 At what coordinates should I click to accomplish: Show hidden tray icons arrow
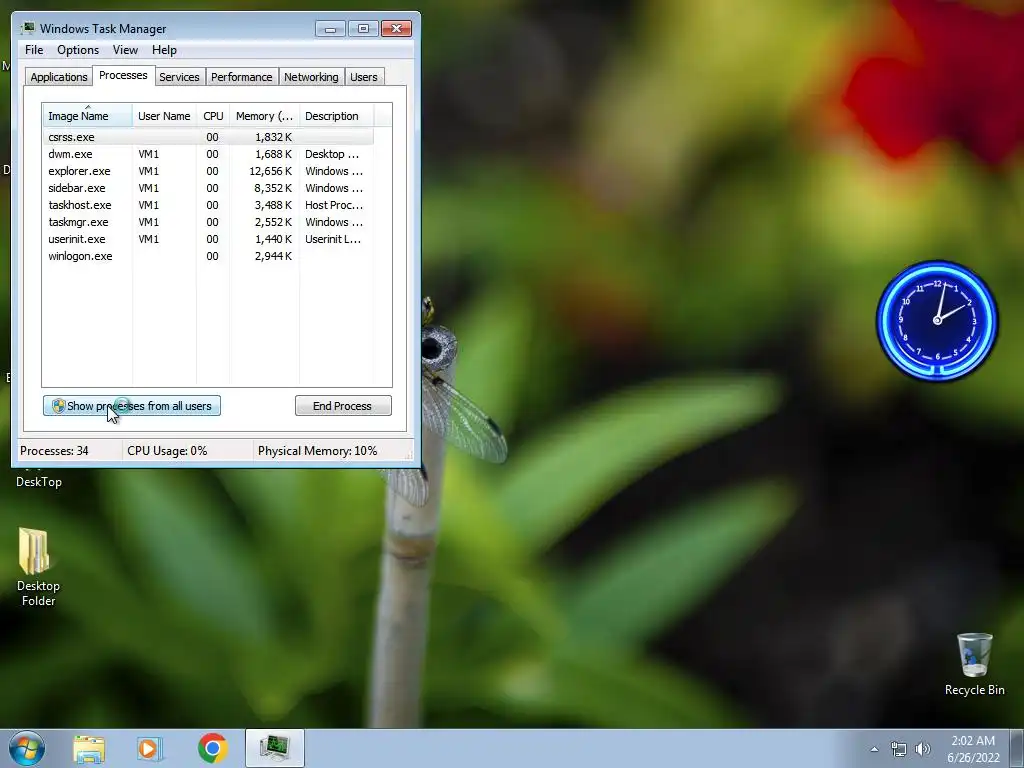874,749
